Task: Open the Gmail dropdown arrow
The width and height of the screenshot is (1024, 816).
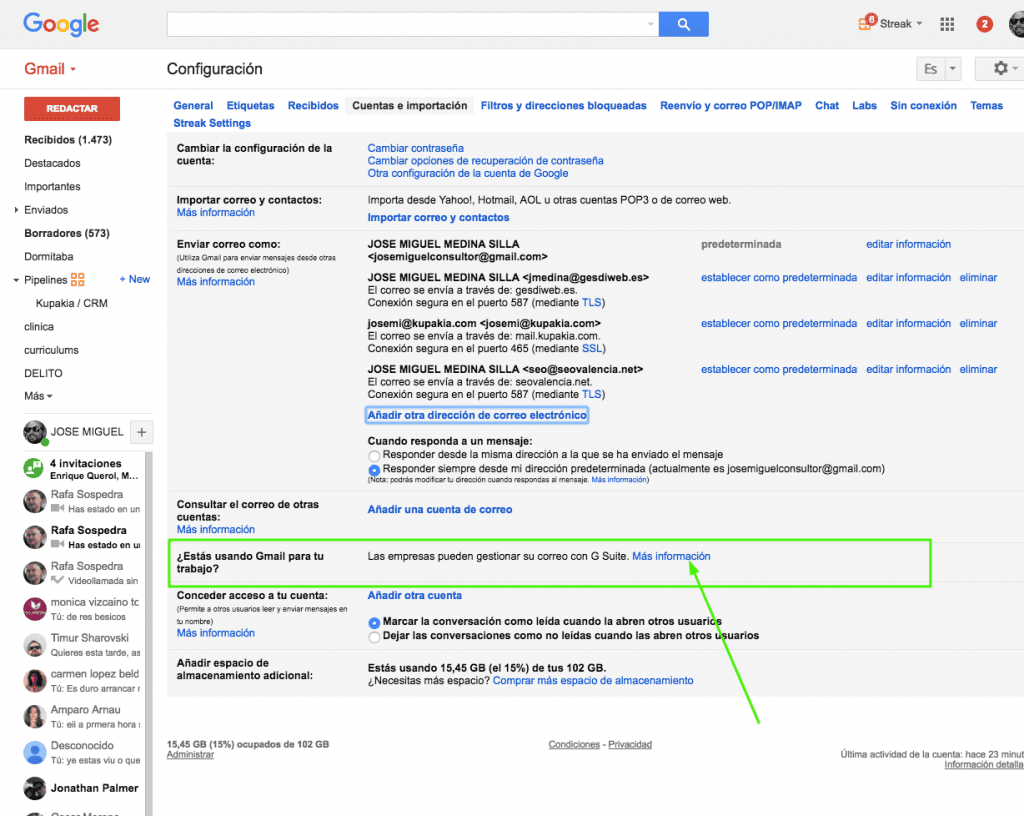Action: tap(75, 69)
